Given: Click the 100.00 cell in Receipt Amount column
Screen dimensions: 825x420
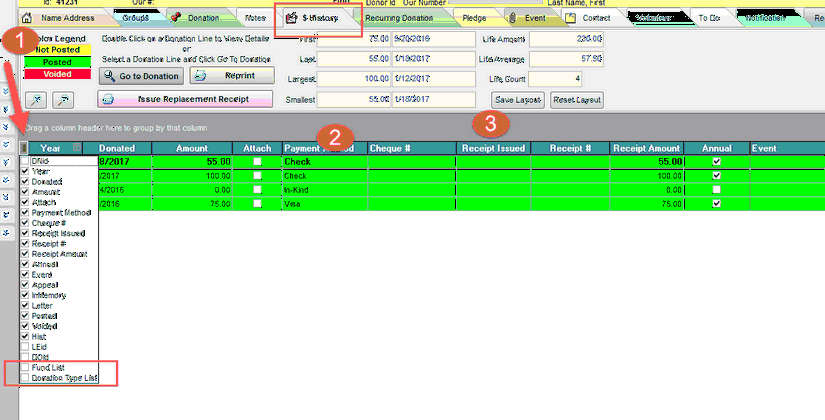Looking at the screenshot, I should (x=647, y=176).
